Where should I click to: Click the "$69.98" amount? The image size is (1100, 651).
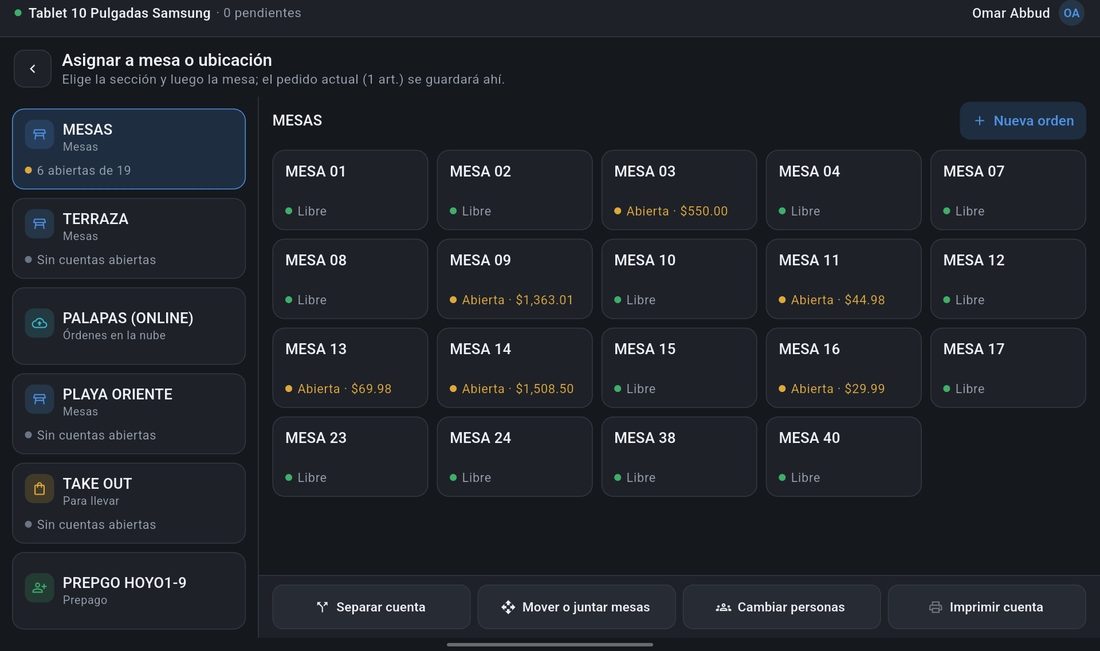371,389
